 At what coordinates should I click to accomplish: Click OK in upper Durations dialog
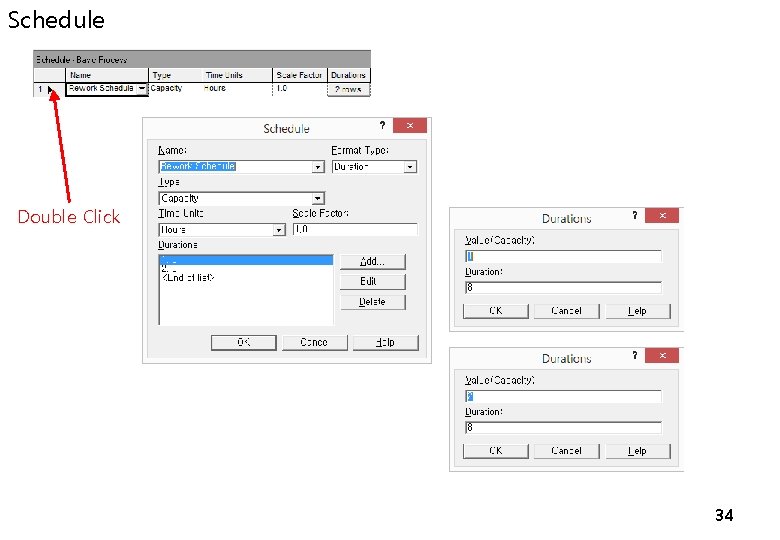click(x=495, y=311)
